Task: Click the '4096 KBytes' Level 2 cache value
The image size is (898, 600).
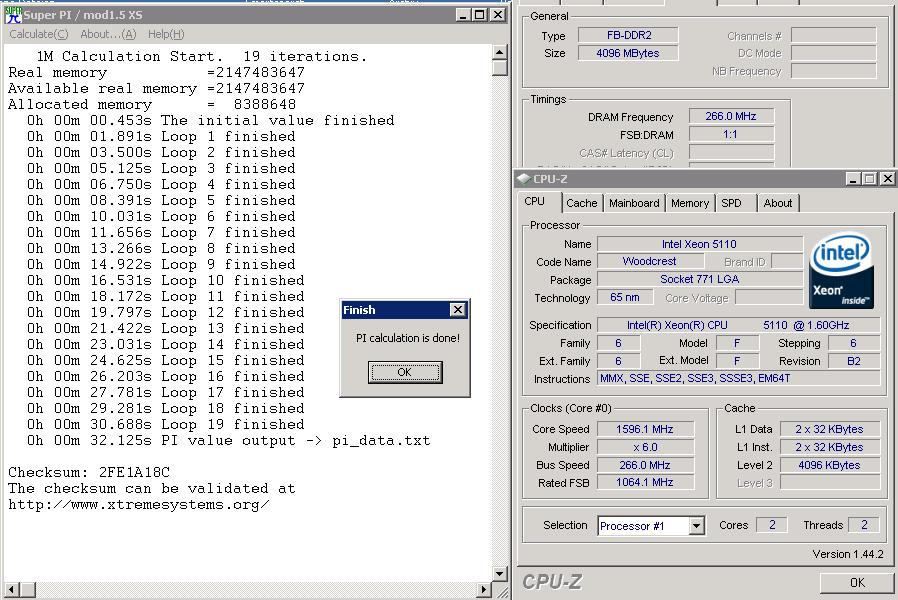Action: pyautogui.click(x=829, y=465)
